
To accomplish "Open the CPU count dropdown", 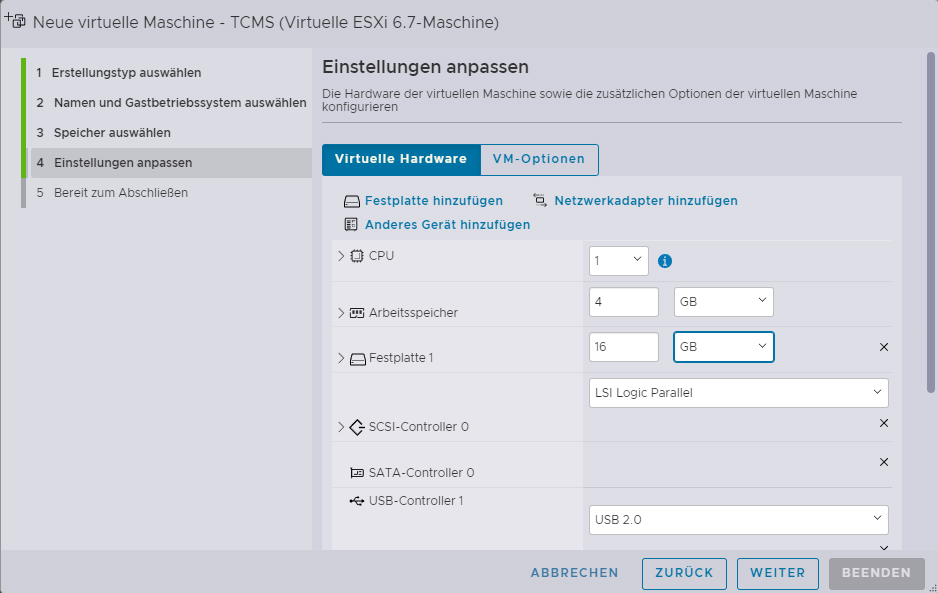I will click(x=618, y=261).
